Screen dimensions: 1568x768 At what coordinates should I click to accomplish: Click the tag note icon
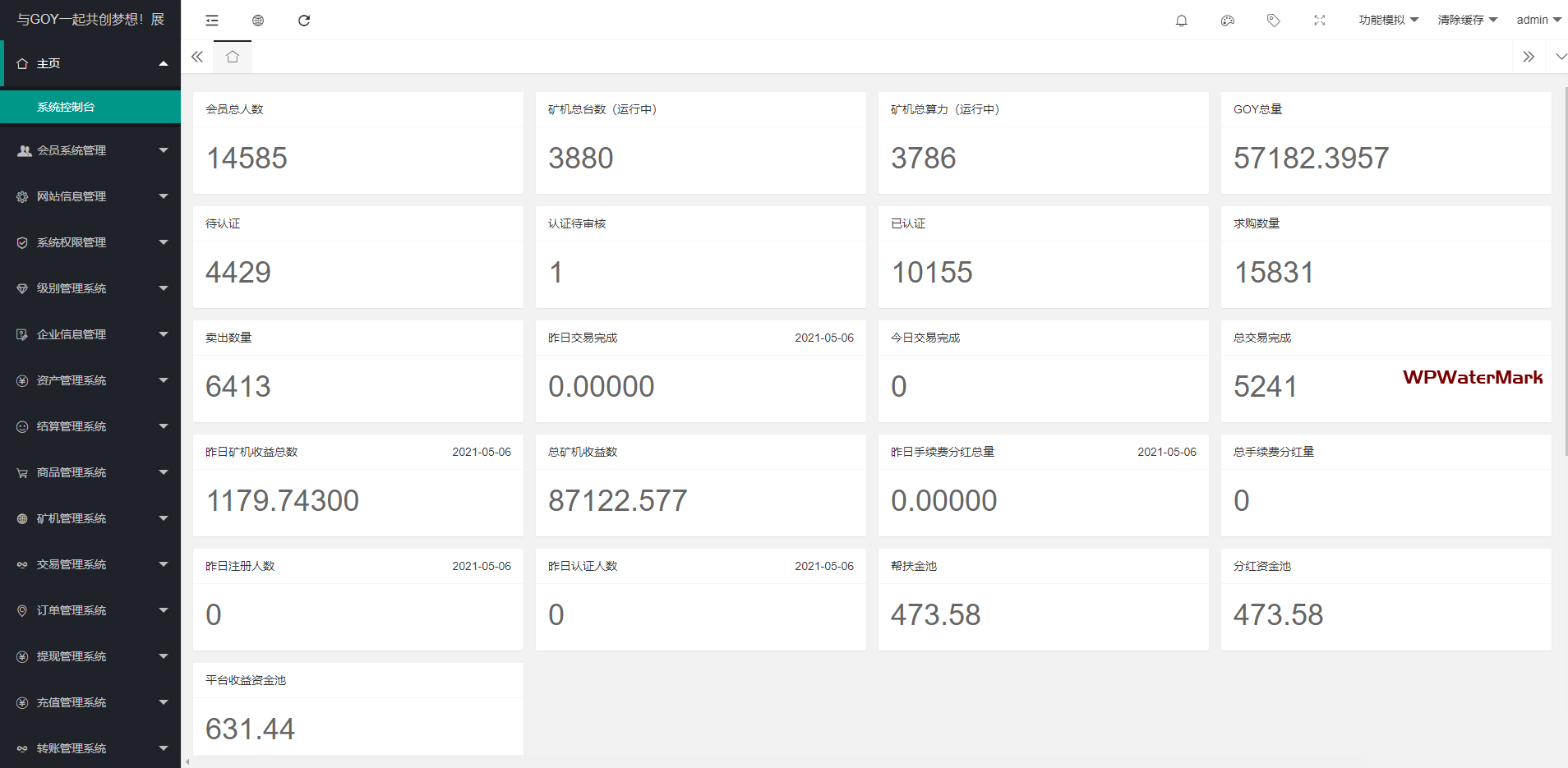(x=1273, y=21)
